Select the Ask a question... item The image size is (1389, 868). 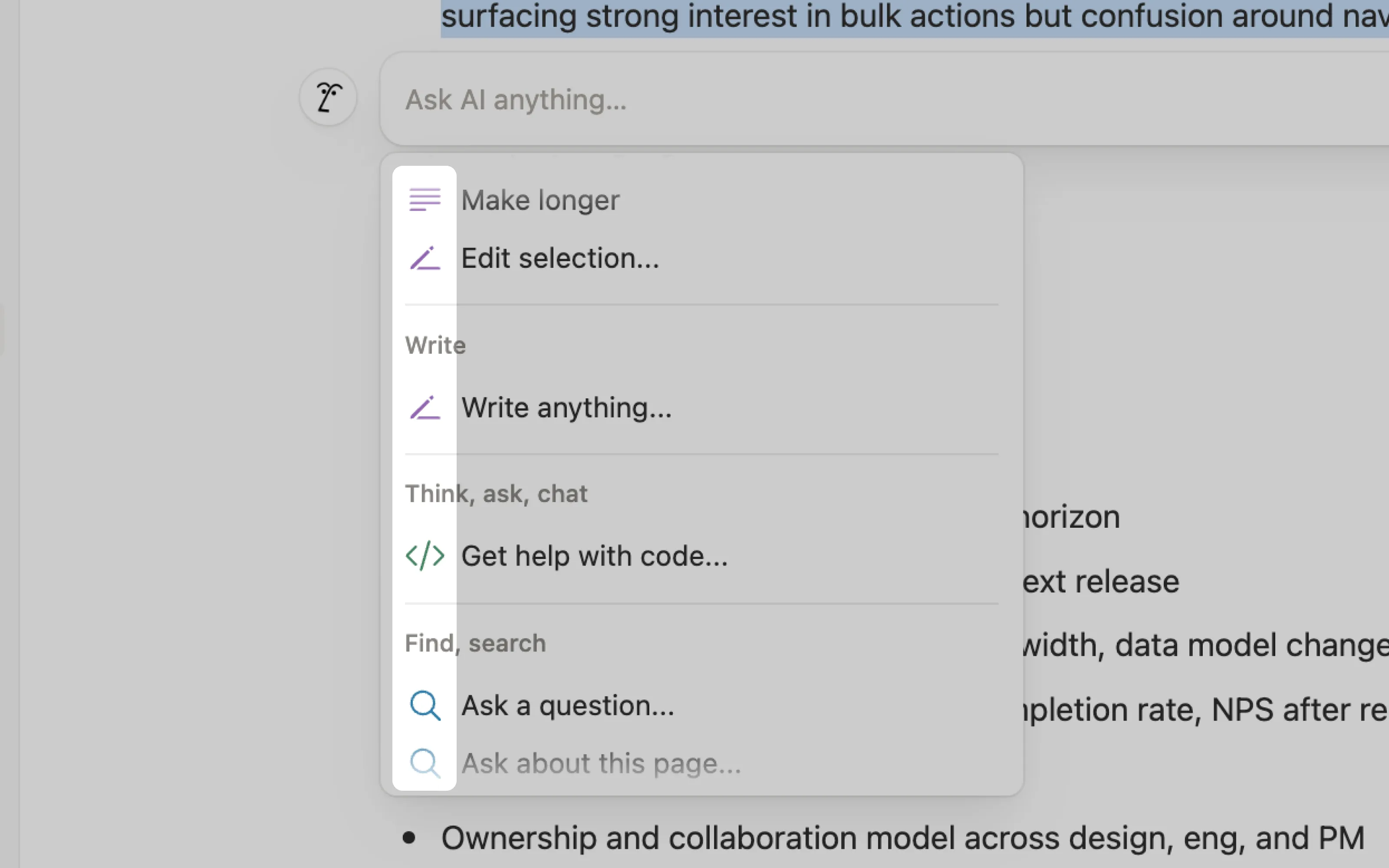coord(568,706)
